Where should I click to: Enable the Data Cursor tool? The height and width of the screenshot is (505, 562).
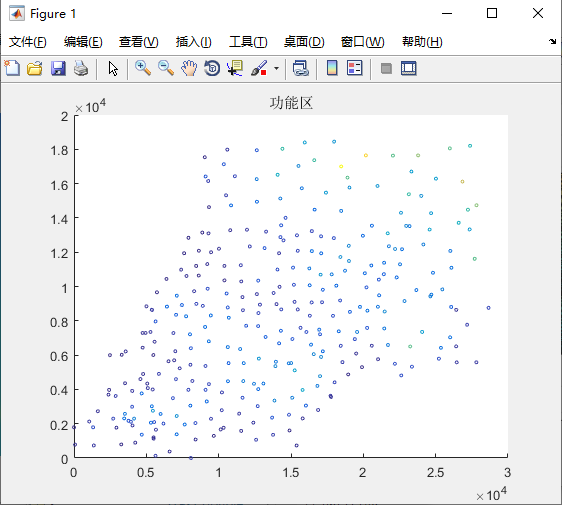click(x=235, y=68)
